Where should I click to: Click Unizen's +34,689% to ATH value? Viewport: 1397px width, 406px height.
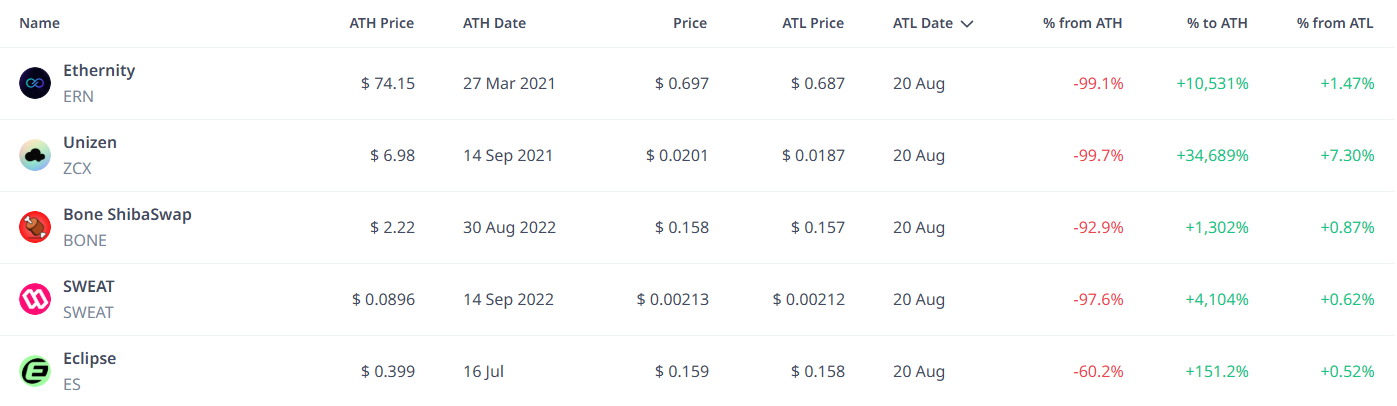1210,155
